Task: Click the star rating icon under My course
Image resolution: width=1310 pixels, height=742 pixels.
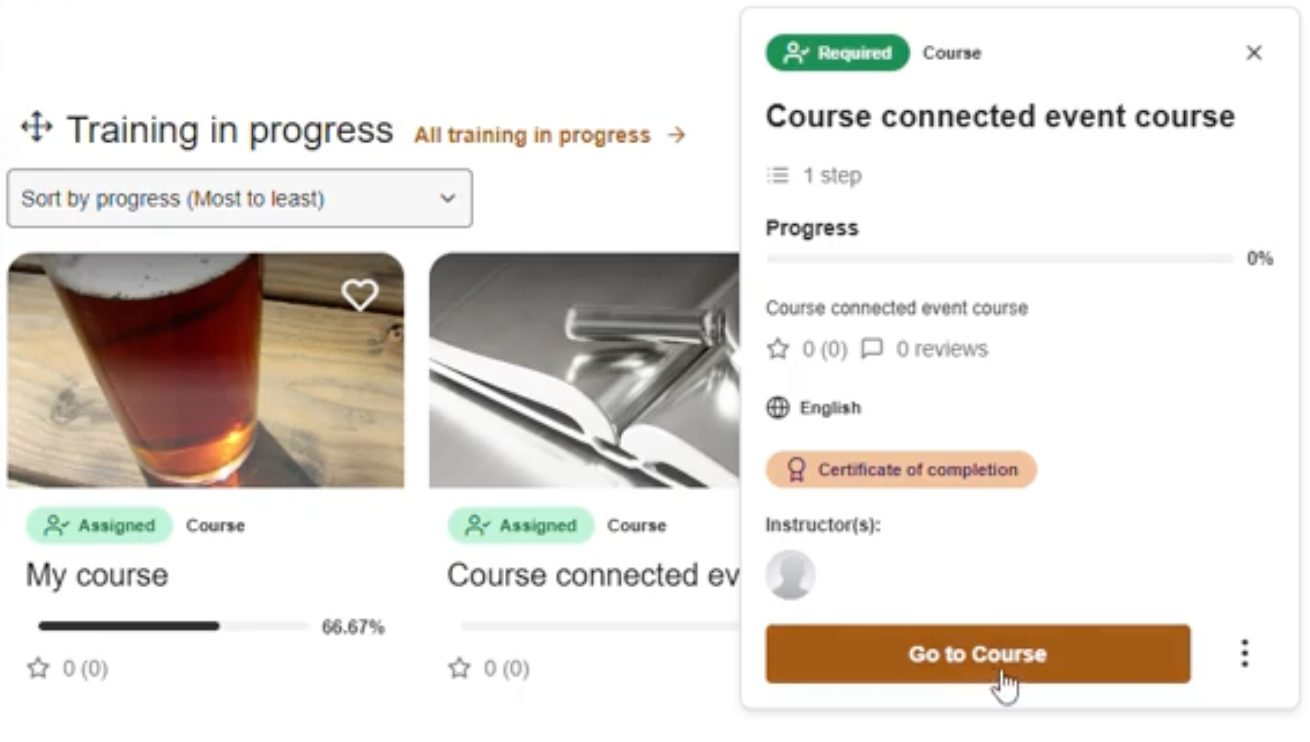Action: [38, 668]
